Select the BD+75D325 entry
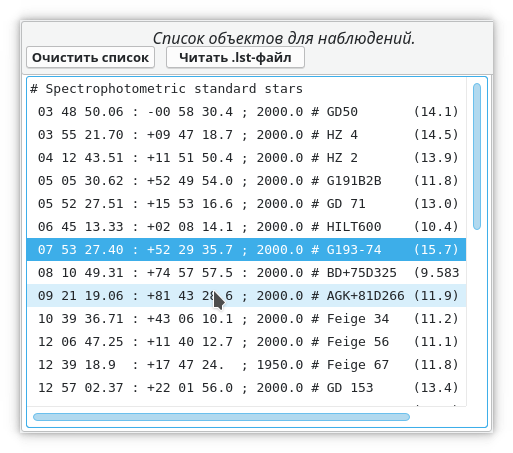Image resolution: width=513 pixels, height=453 pixels. click(x=246, y=273)
